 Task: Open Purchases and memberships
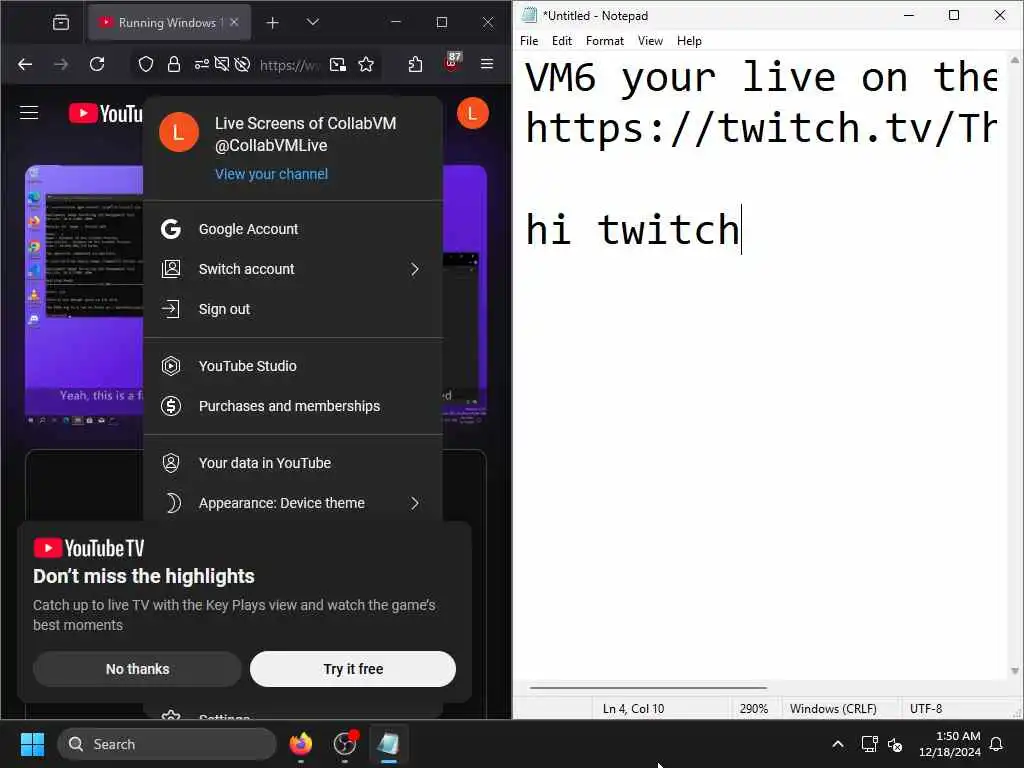click(293, 406)
